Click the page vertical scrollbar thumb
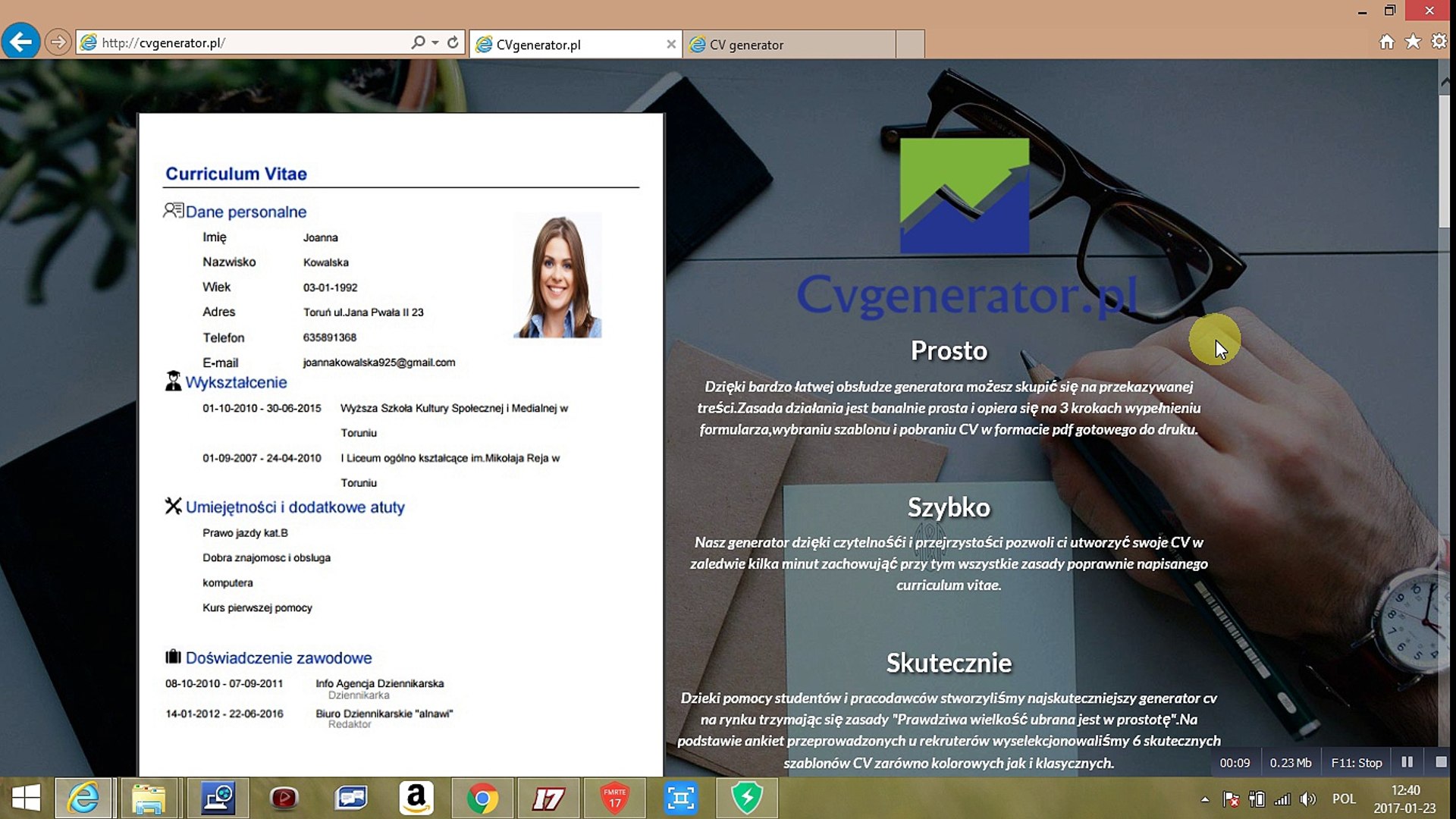The height and width of the screenshot is (819, 1456). pyautogui.click(x=1445, y=159)
